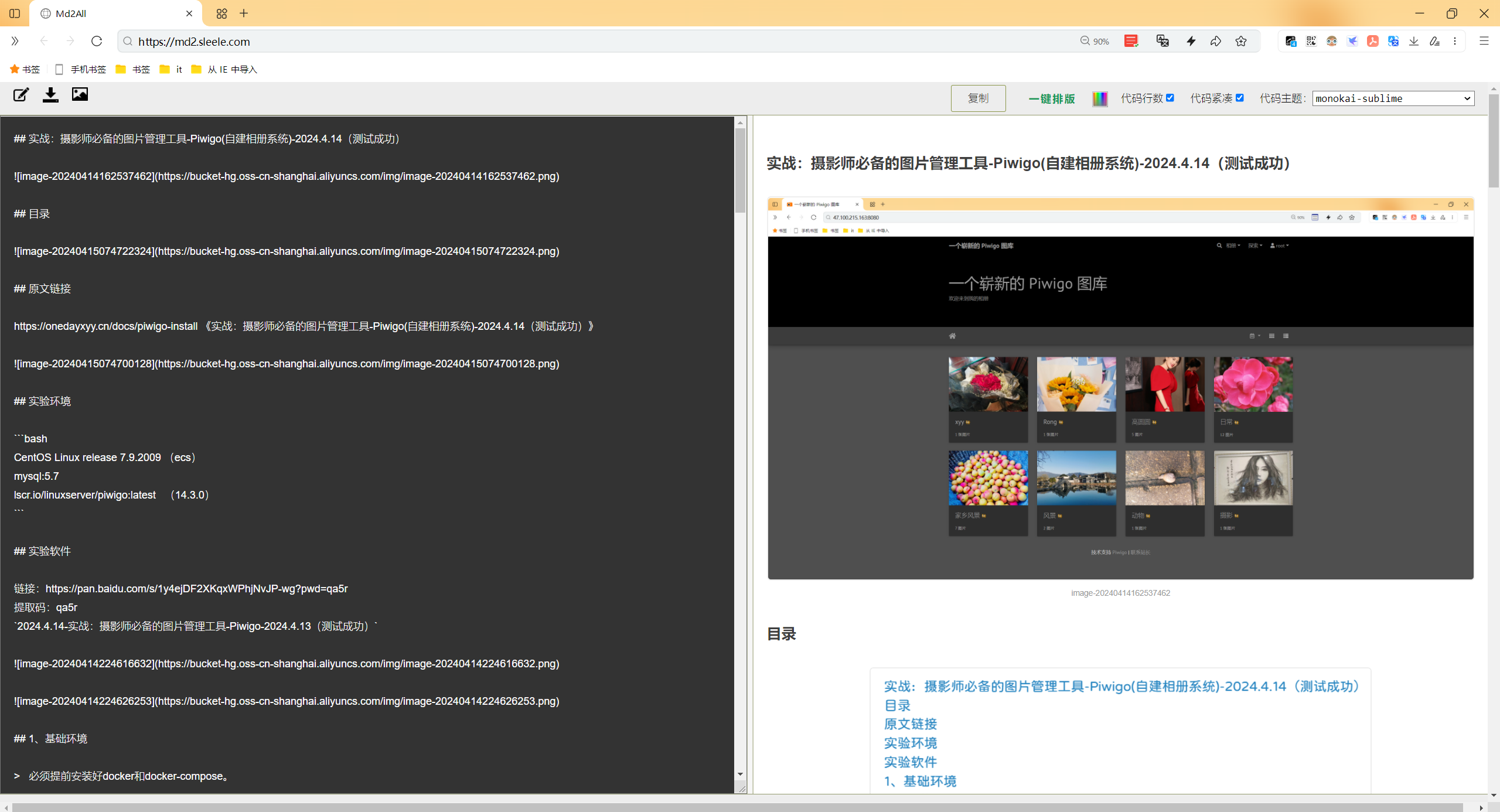Image resolution: width=1500 pixels, height=812 pixels.
Task: Click the translate page icon in address bar
Action: coord(1162,41)
